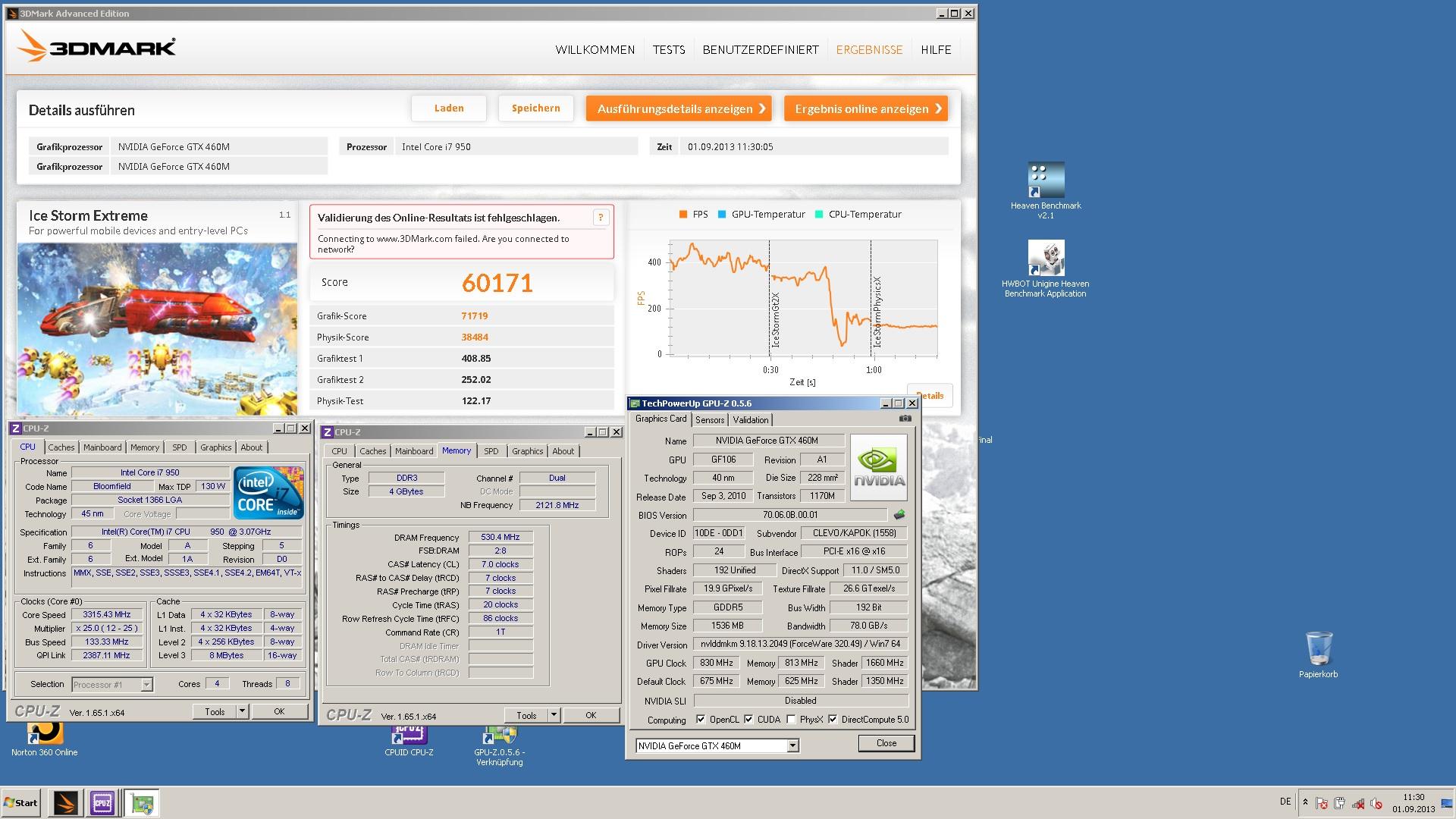Screen dimensions: 1456x819
Task: Open the GPU-Z.0.5.6 Verknüpfung desktop shortcut
Action: click(499, 746)
